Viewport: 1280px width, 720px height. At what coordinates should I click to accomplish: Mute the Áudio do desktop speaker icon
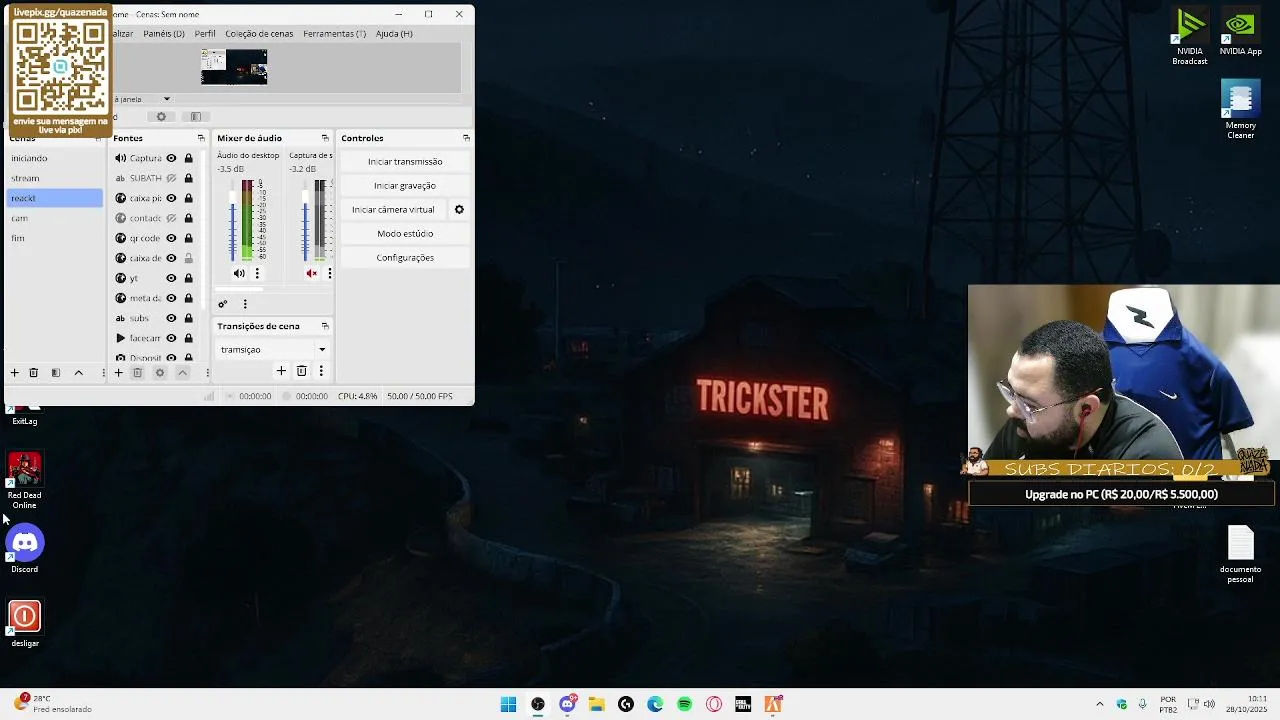click(x=239, y=273)
